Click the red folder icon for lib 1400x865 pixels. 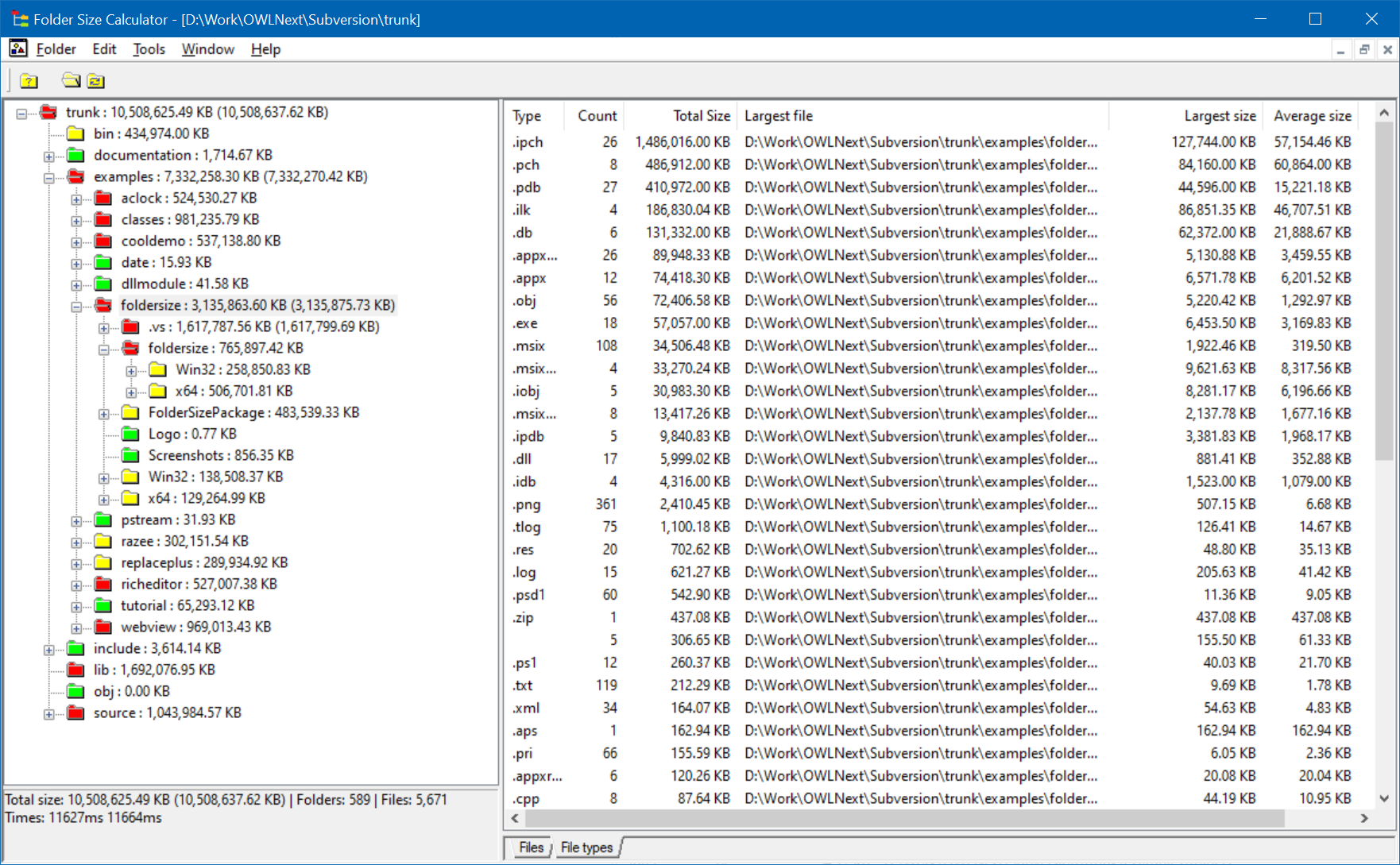pyautogui.click(x=76, y=670)
